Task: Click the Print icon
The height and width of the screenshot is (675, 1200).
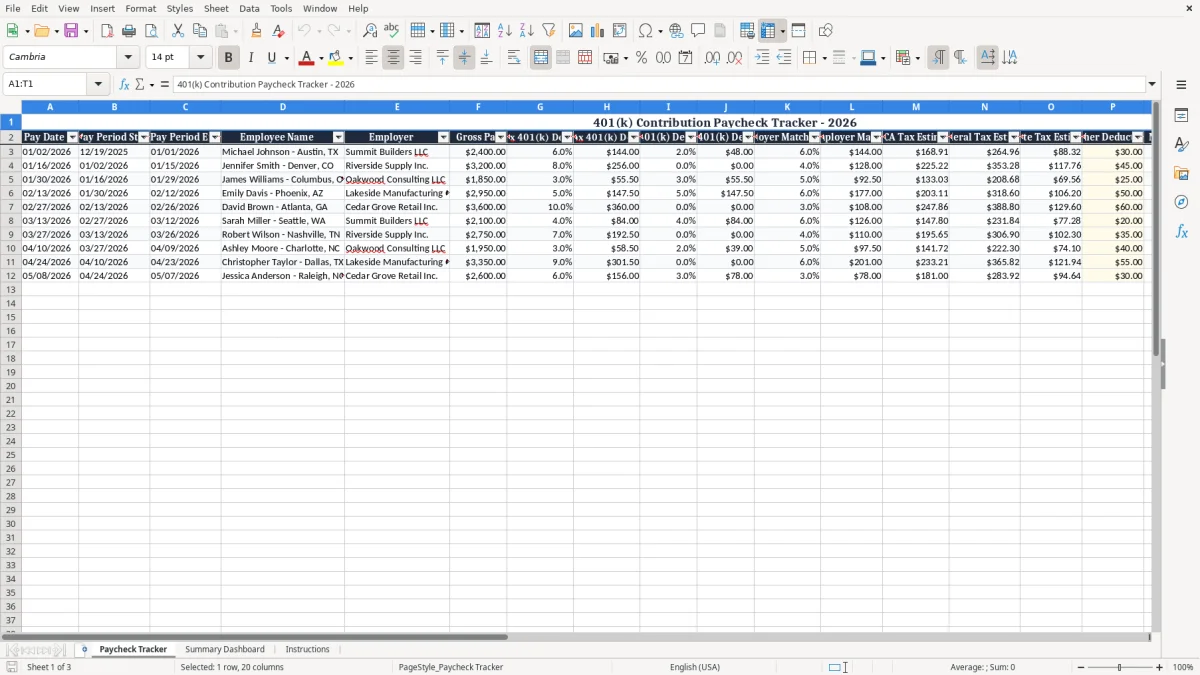Action: coord(129,31)
